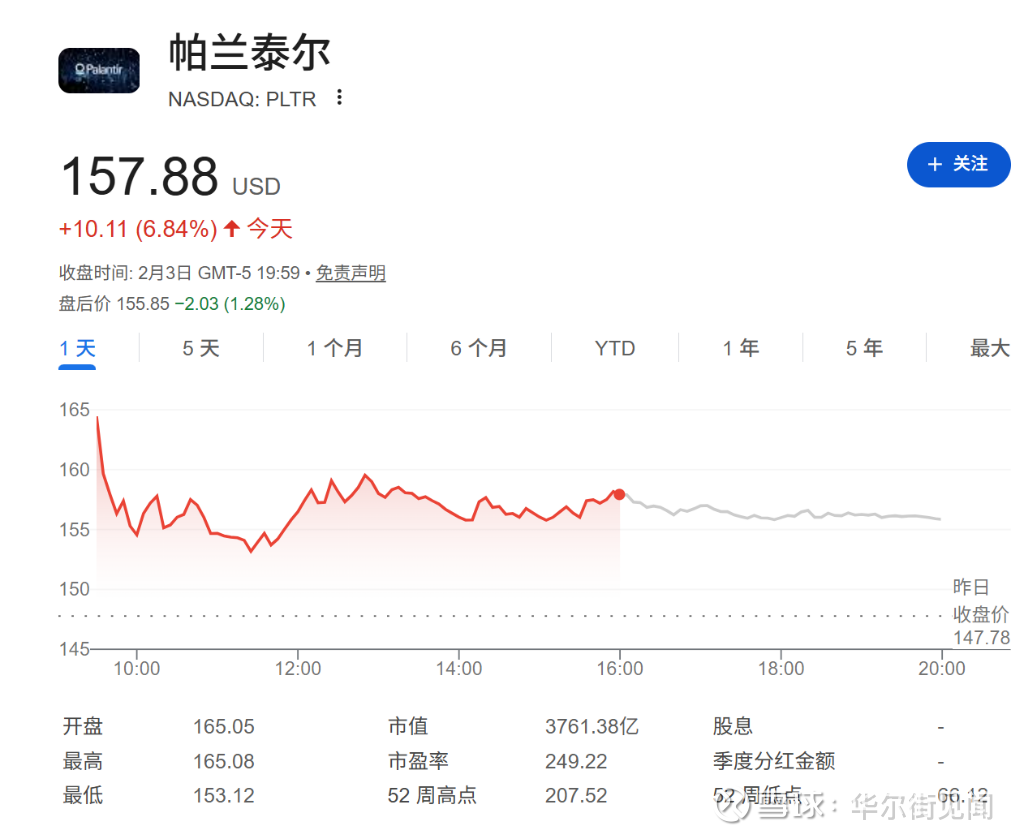Click the 昨日收盘价 147.78 label
Image resolution: width=1024 pixels, height=838 pixels.
click(x=980, y=612)
